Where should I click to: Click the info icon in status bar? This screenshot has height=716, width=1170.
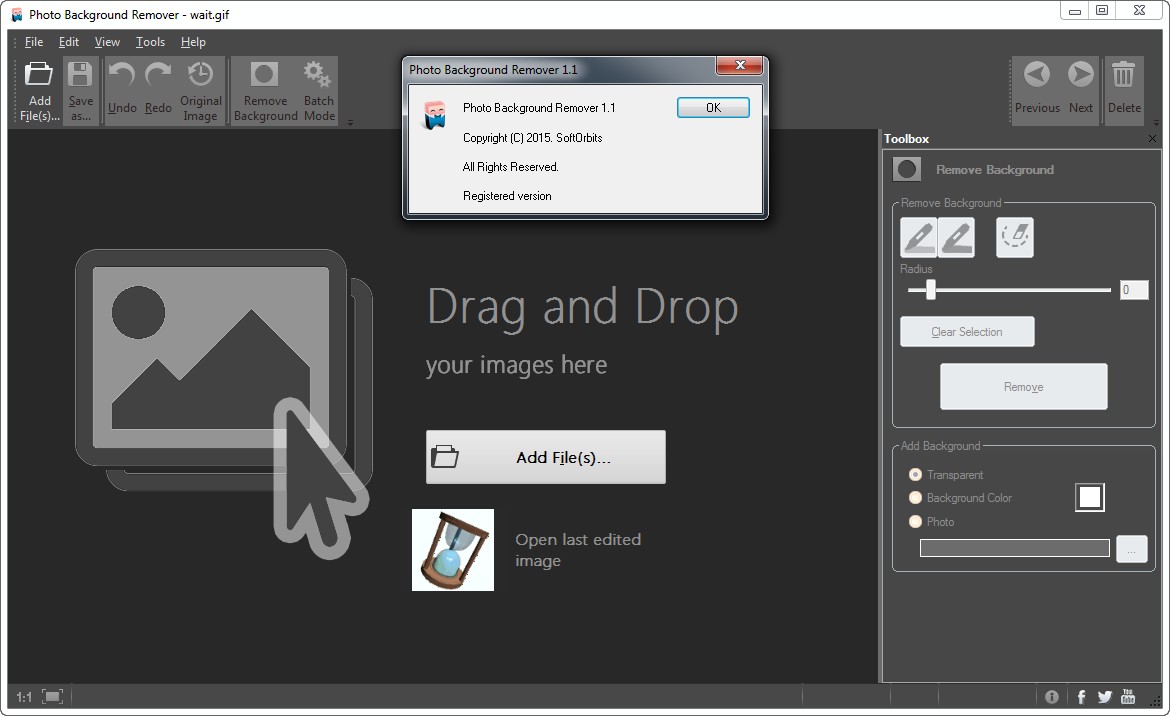coord(1051,697)
